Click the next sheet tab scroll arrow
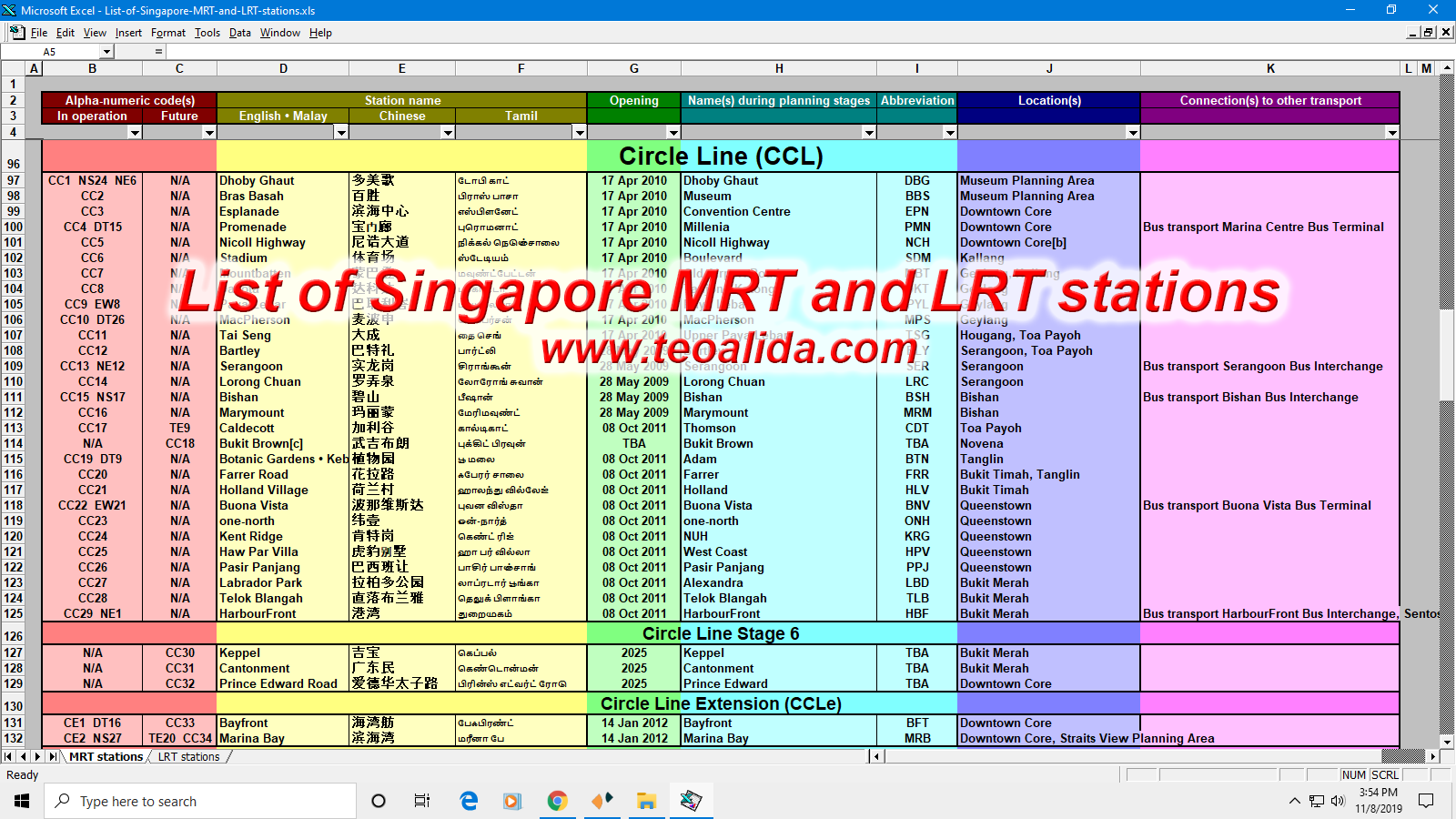Screen dimensions: 1456x819 38,756
